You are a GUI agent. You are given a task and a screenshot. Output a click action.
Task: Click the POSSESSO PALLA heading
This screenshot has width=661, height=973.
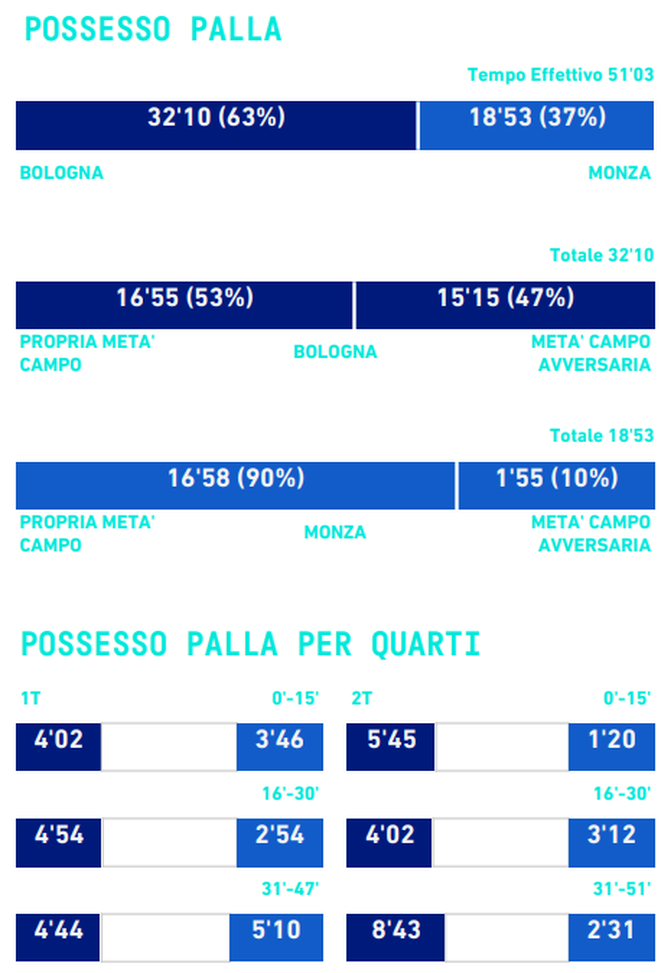(x=153, y=30)
